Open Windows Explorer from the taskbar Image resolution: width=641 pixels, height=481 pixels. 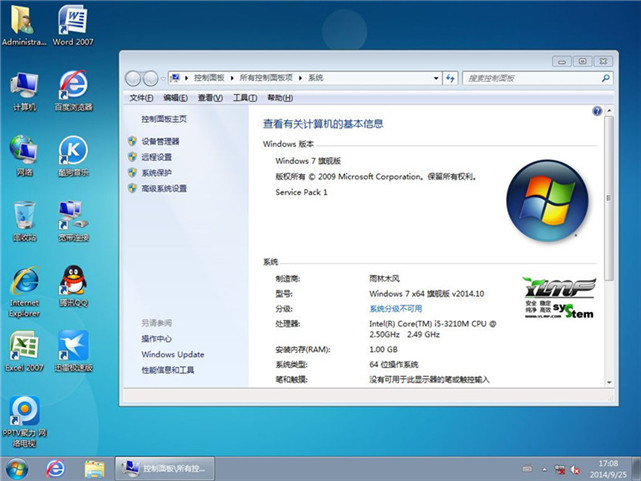(x=94, y=469)
